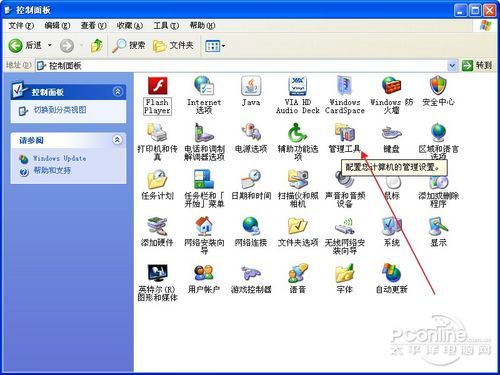Open Internet 选项 icon

204,85
